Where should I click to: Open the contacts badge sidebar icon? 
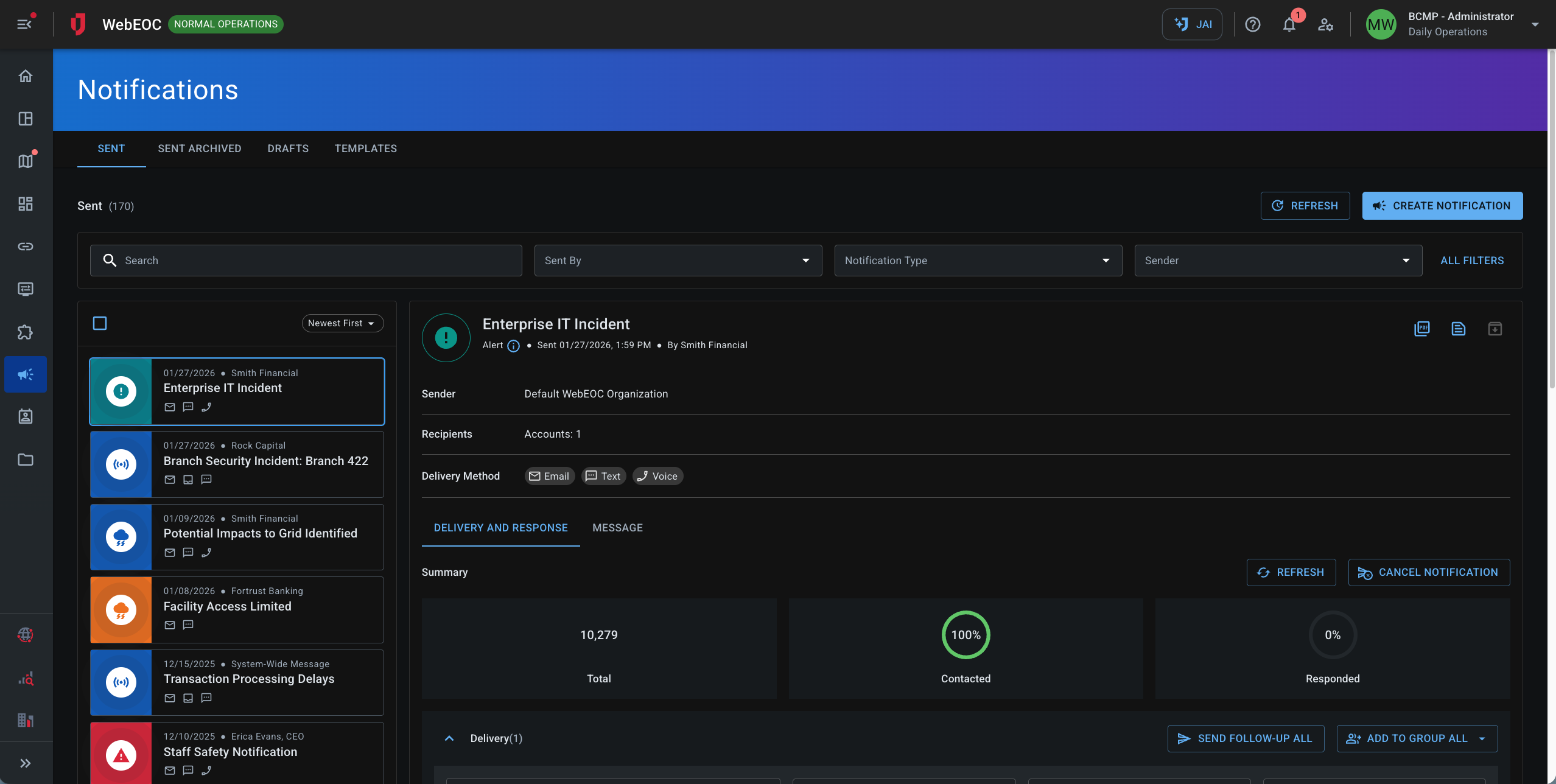coord(26,417)
